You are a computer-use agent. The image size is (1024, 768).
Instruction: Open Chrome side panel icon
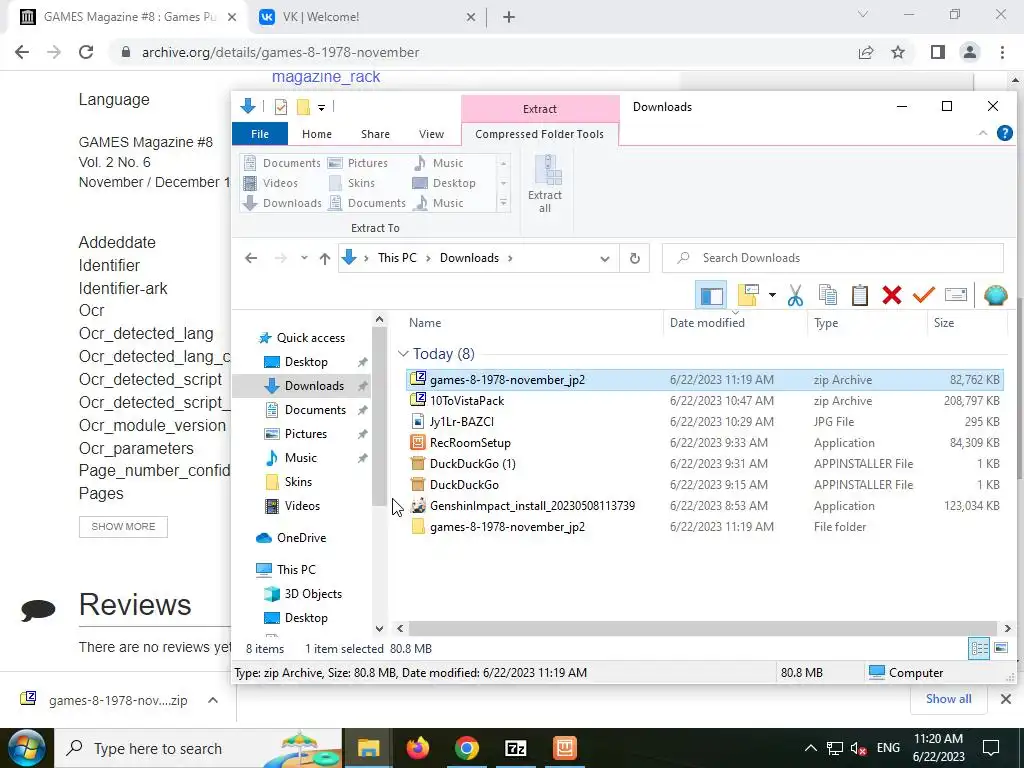[x=938, y=52]
